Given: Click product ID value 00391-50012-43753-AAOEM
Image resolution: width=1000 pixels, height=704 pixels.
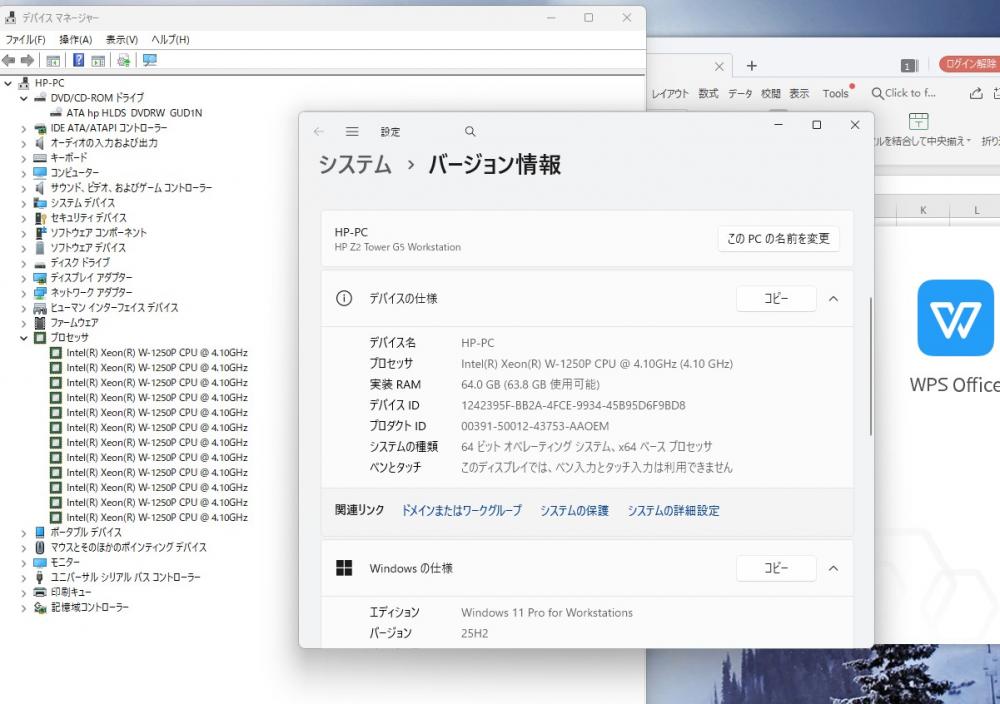Looking at the screenshot, I should tap(535, 426).
